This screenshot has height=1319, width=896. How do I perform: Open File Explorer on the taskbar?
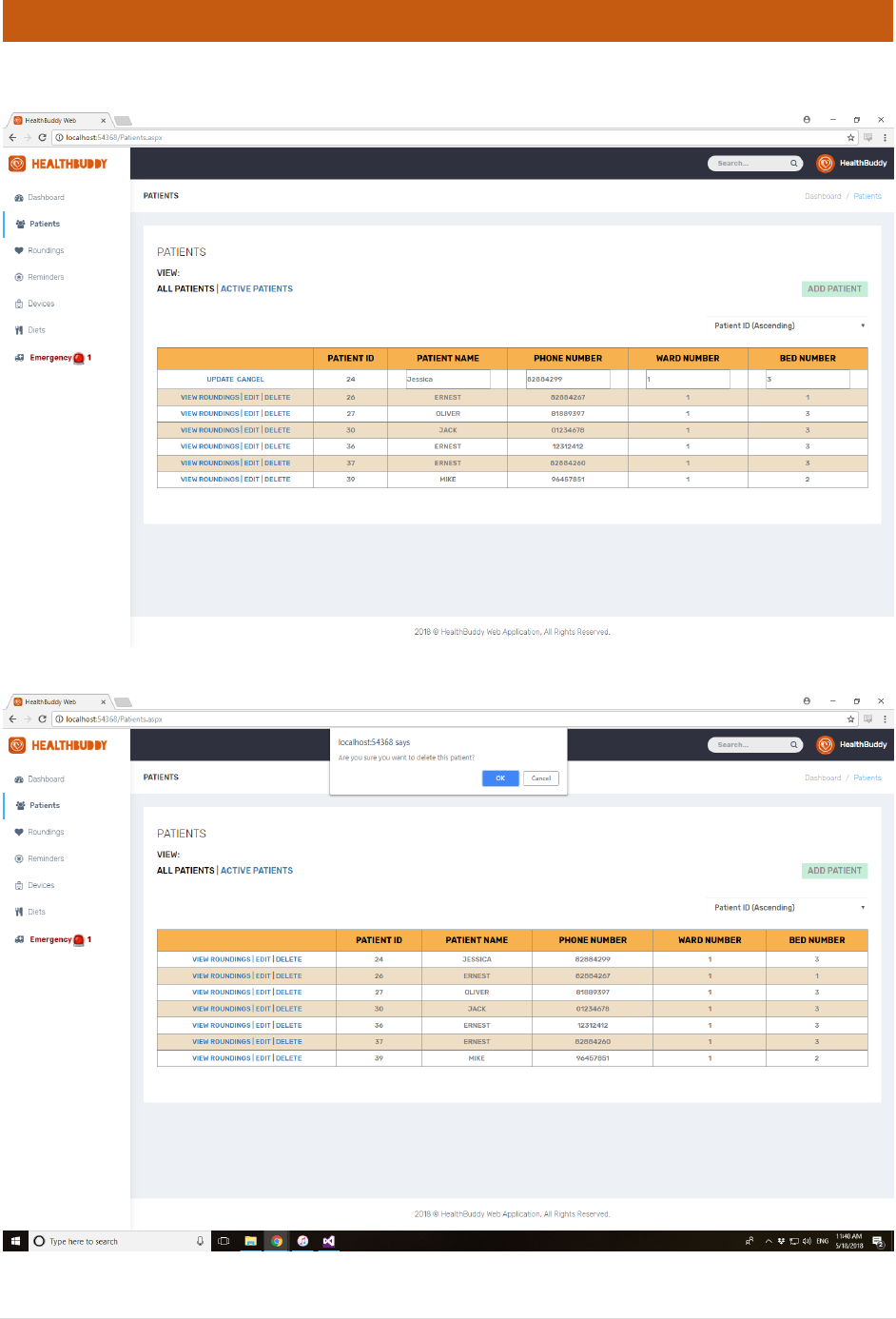[251, 1241]
